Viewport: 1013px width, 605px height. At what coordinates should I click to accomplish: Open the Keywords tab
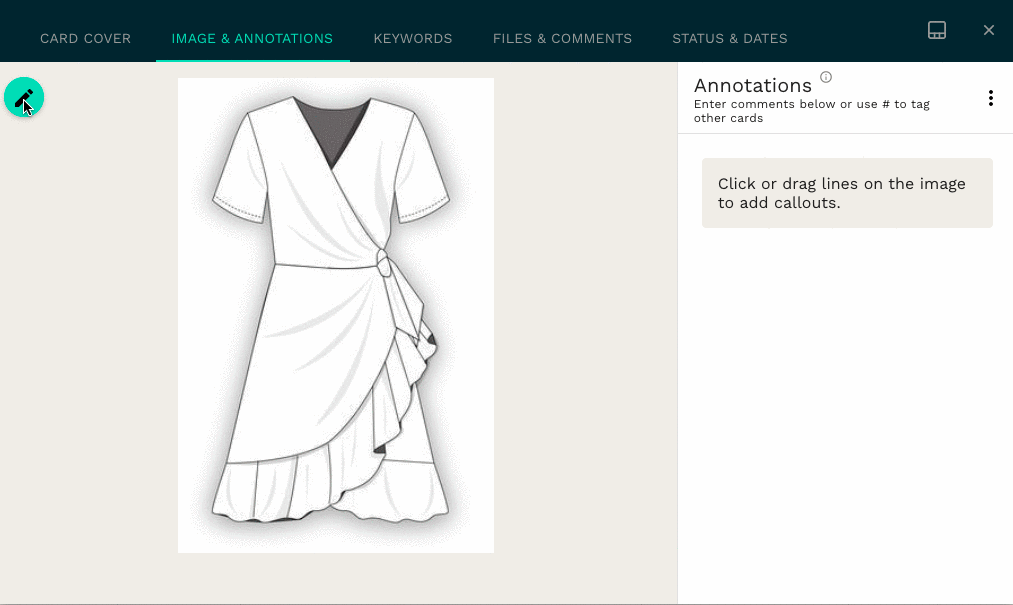tap(413, 39)
